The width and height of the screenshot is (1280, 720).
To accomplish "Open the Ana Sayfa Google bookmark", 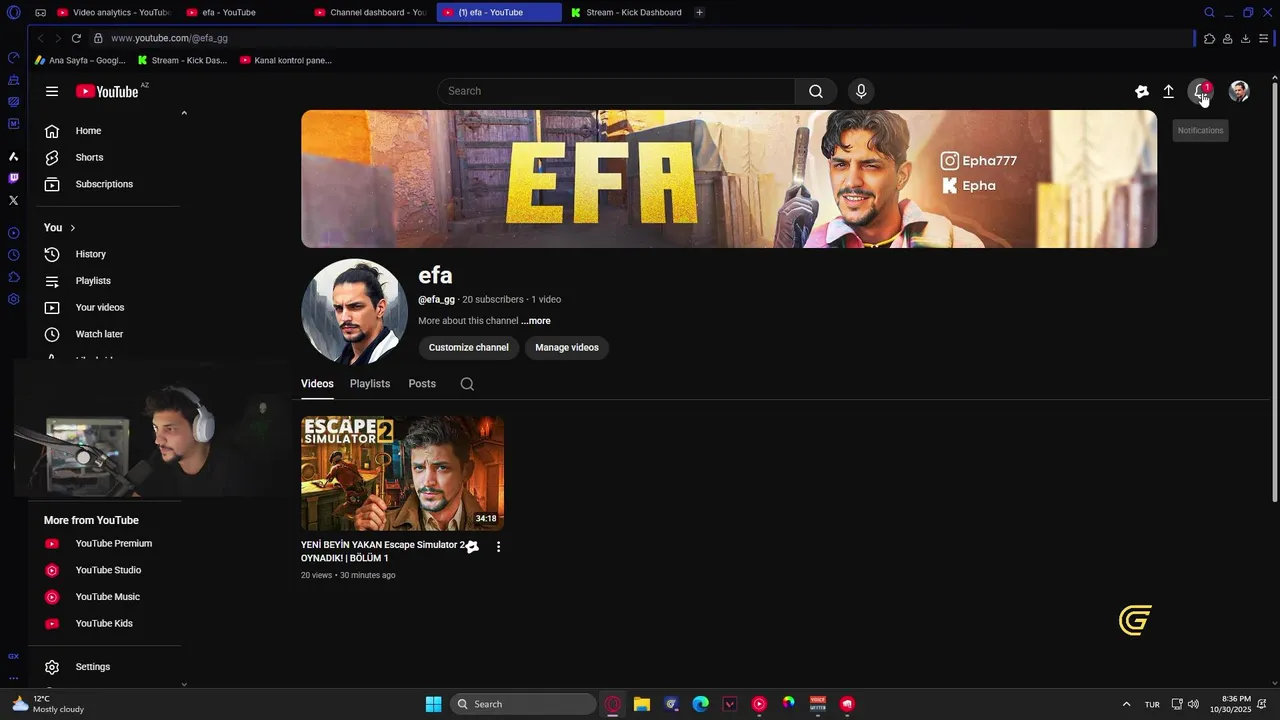I will coord(80,60).
